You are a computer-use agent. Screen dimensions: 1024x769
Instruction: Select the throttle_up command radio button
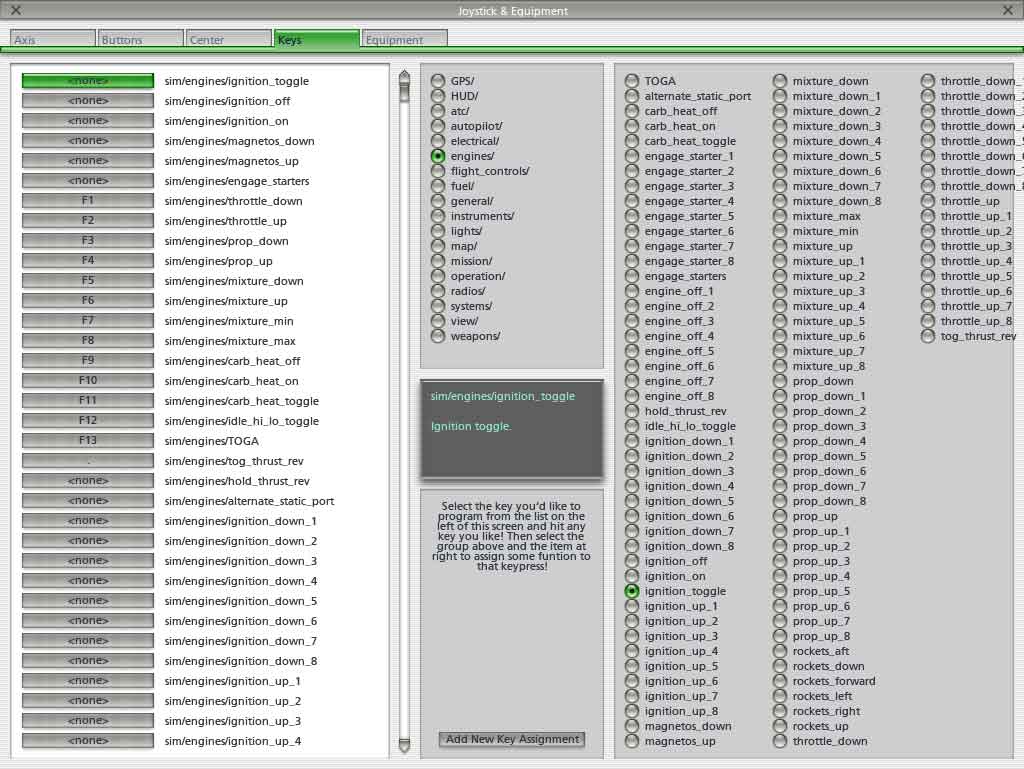[928, 201]
